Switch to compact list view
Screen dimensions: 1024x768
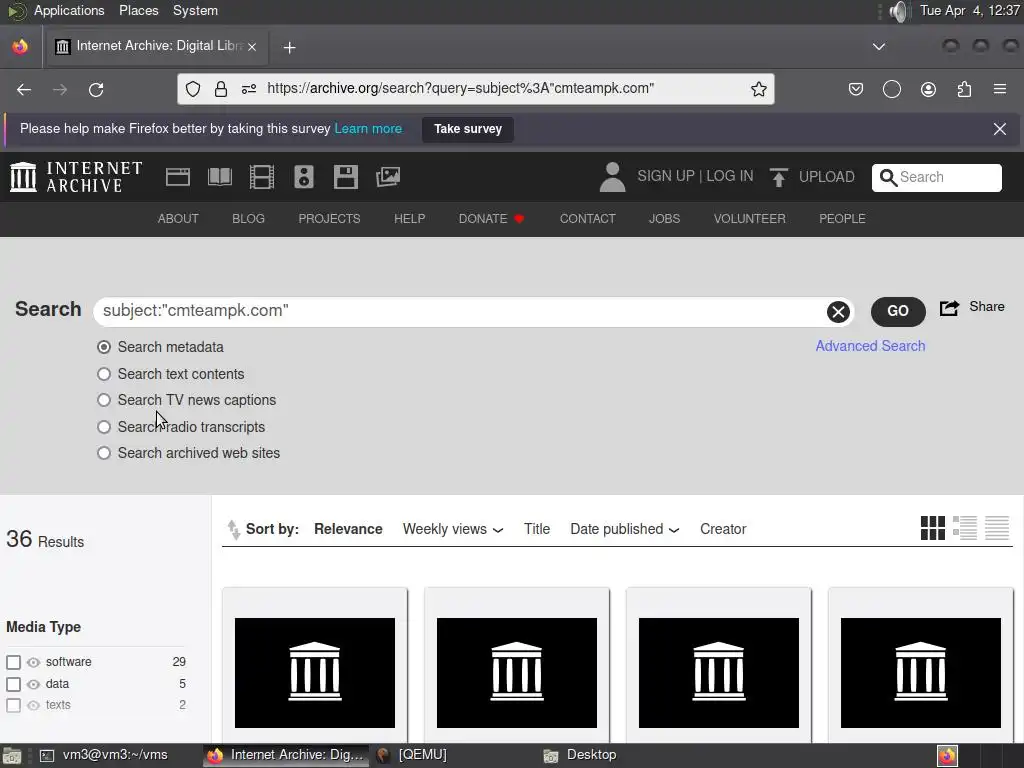click(x=997, y=528)
